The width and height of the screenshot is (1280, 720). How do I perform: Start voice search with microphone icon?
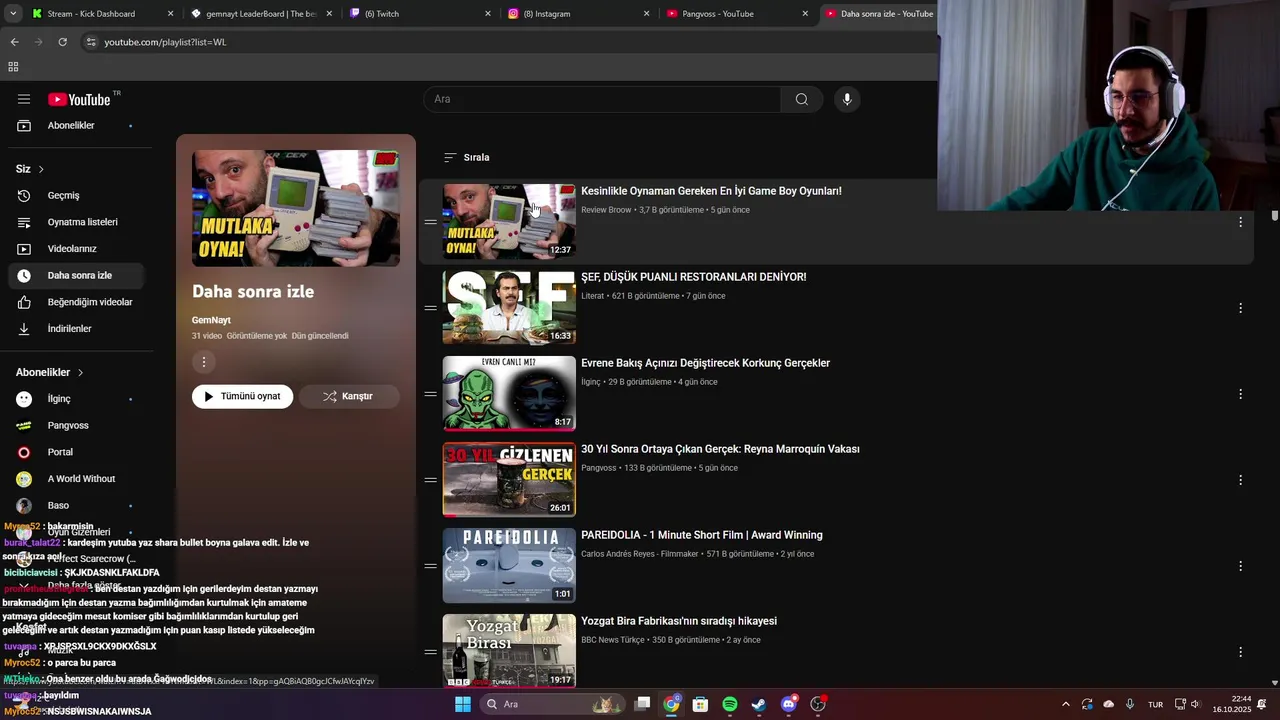point(847,99)
